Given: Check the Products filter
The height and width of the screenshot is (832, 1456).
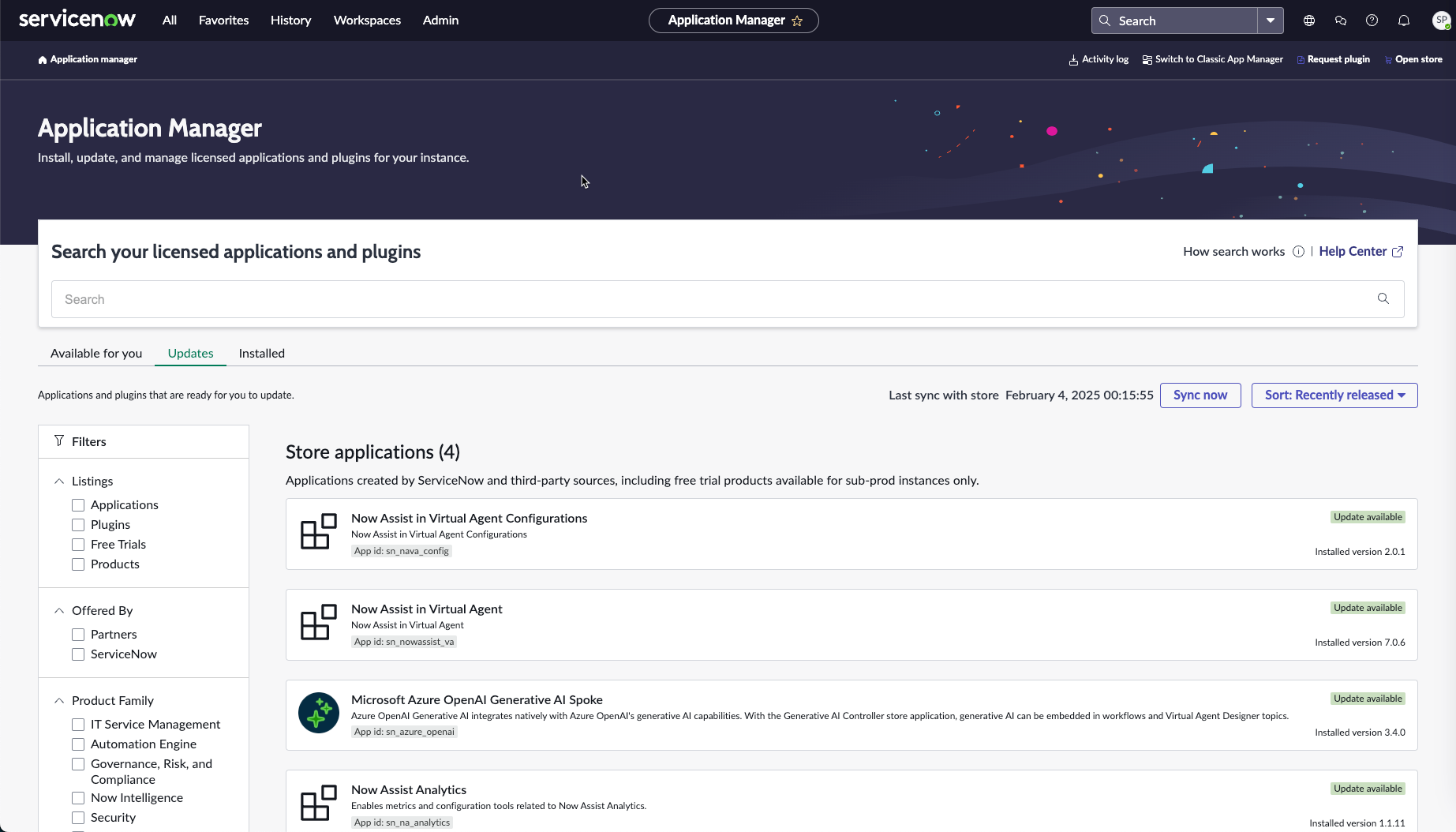Looking at the screenshot, I should [x=78, y=564].
